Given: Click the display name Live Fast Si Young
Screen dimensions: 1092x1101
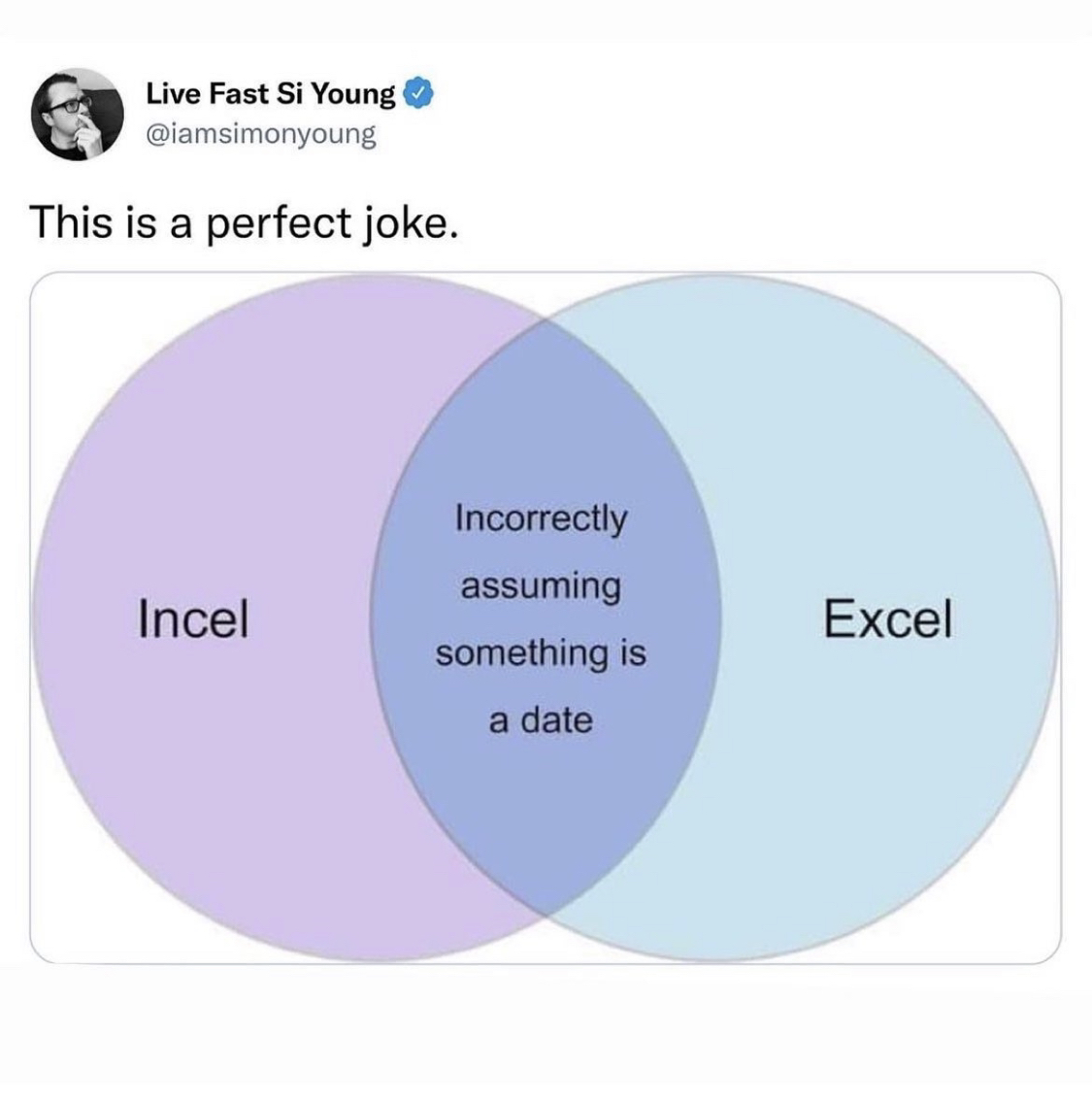Looking at the screenshot, I should tap(271, 93).
